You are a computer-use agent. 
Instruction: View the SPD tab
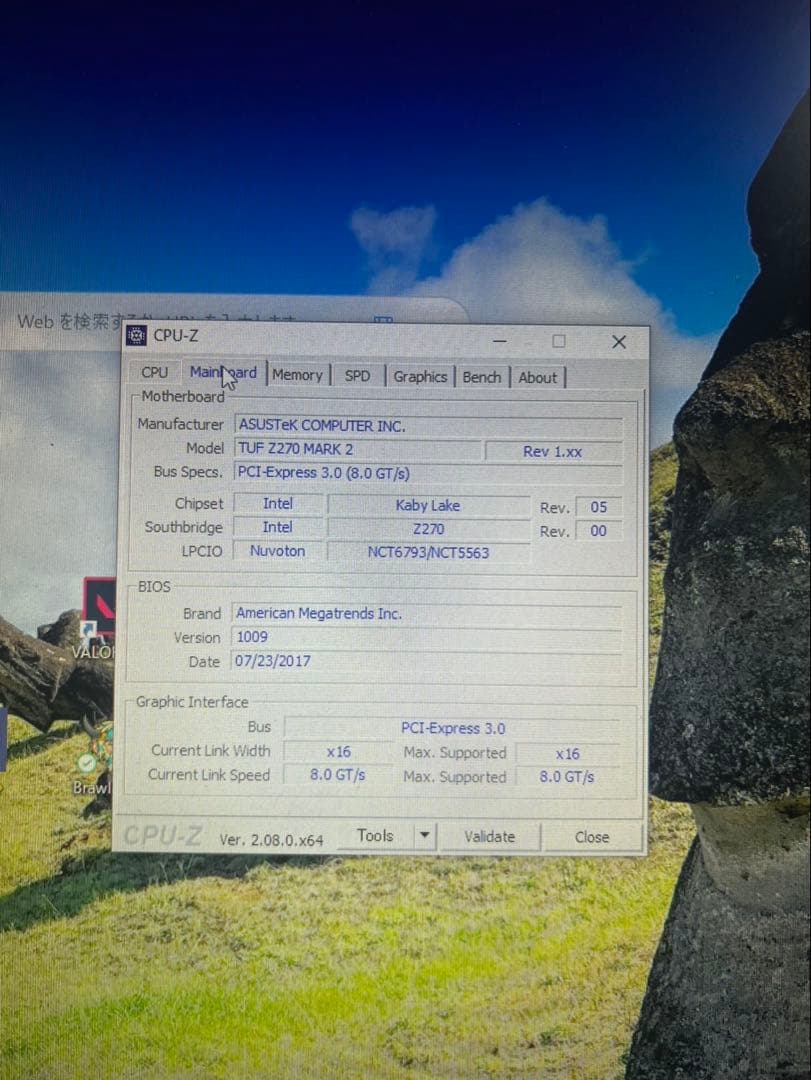click(357, 376)
